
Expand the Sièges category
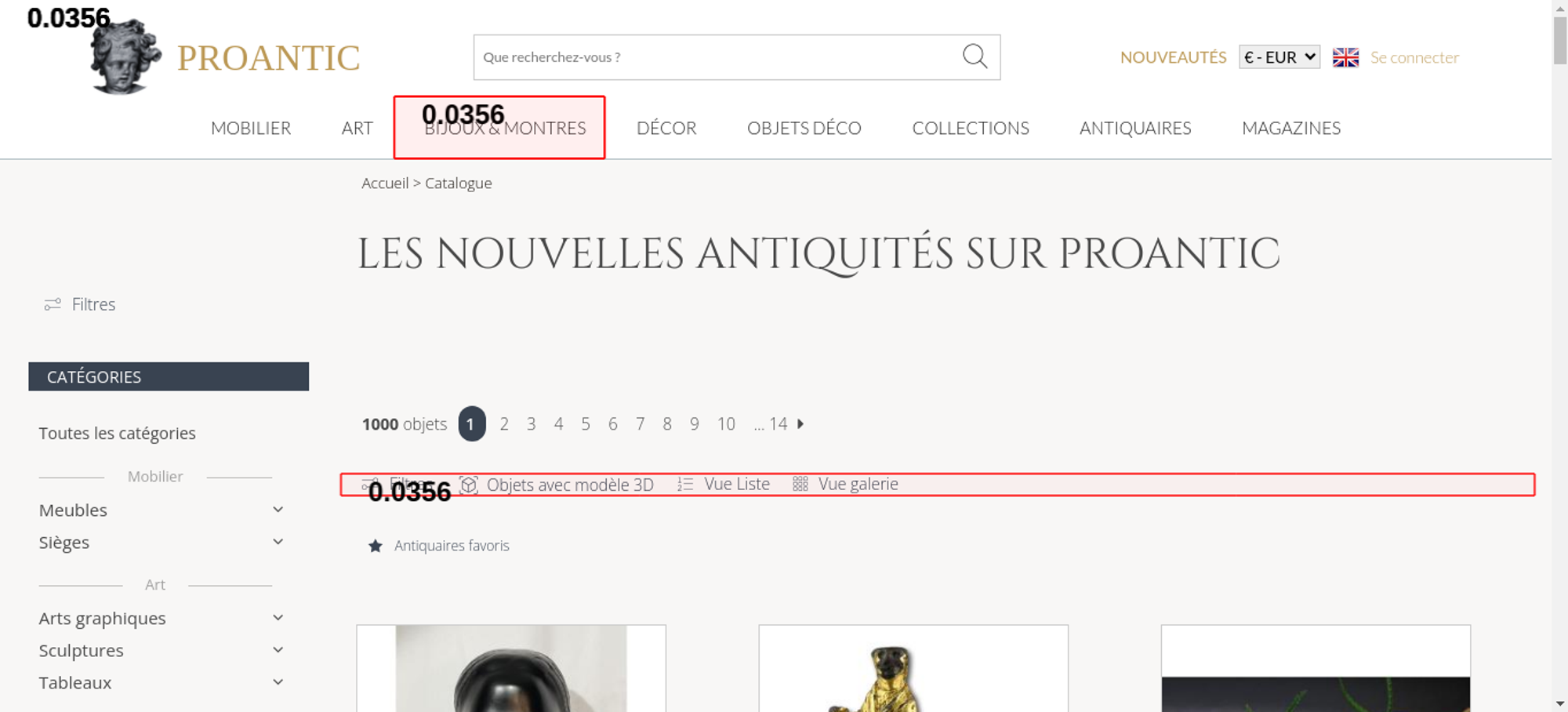tap(278, 542)
